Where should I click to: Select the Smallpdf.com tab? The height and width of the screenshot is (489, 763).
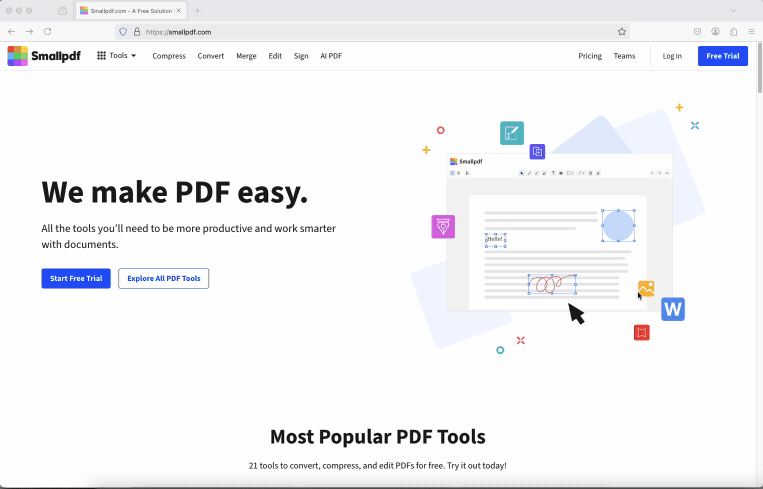[130, 11]
